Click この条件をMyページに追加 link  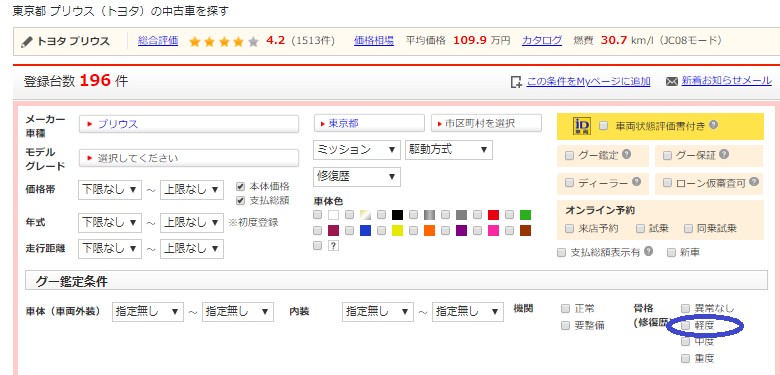(588, 82)
